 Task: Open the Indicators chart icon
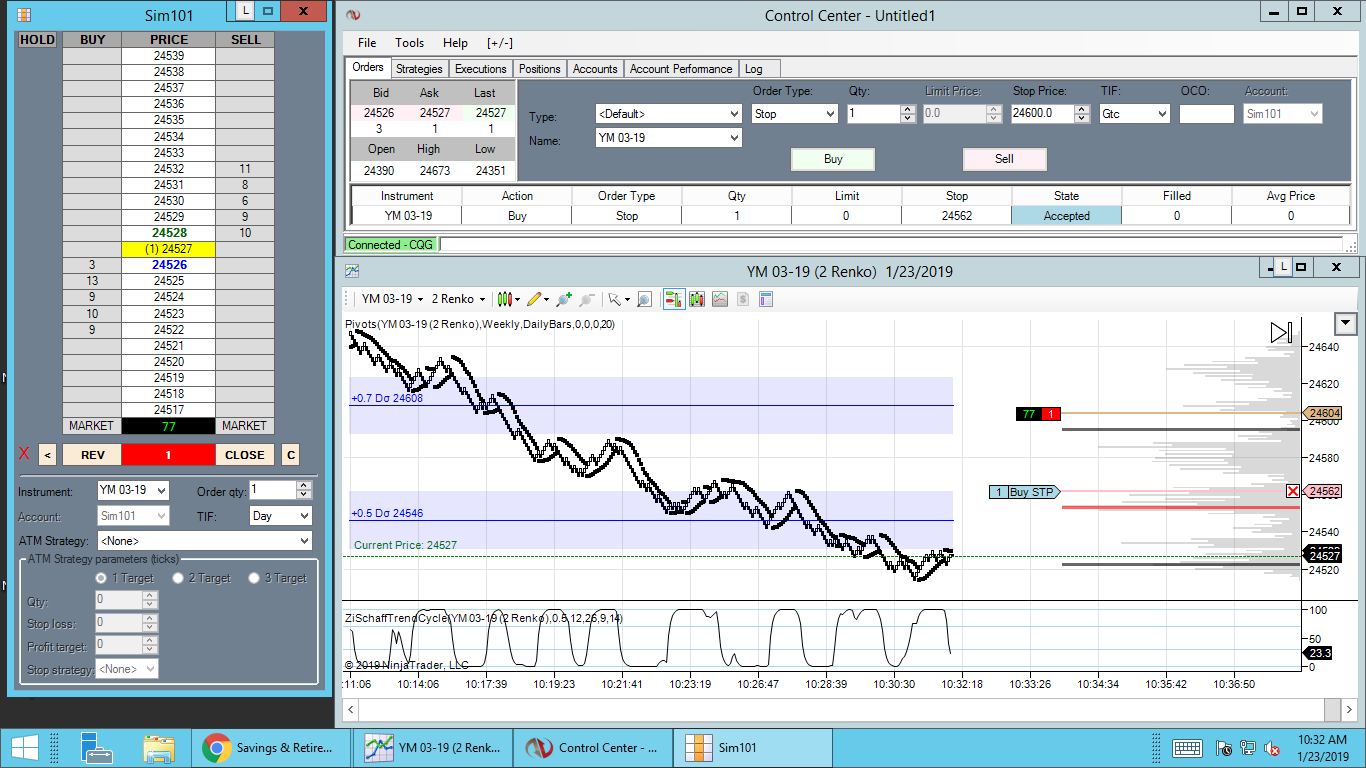click(x=720, y=299)
